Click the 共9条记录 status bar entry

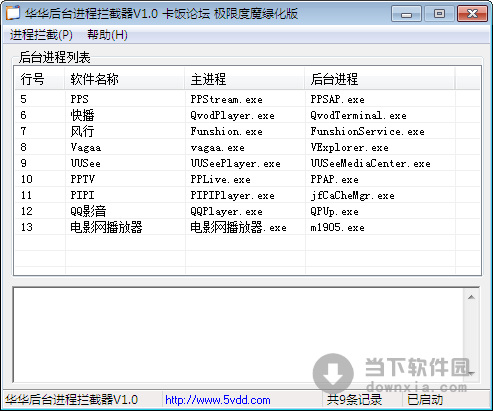[x=354, y=399]
